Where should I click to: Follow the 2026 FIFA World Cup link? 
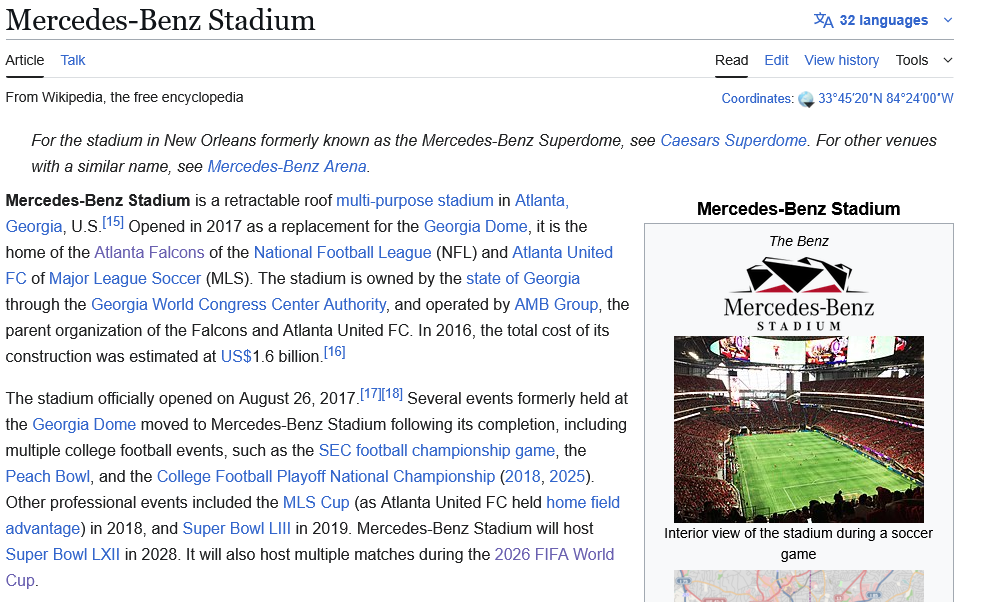coord(554,554)
